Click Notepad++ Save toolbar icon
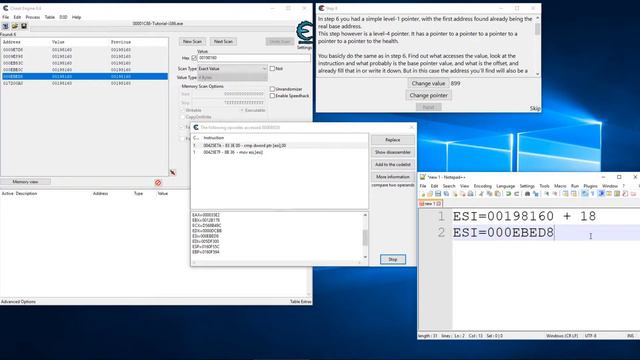The width and height of the screenshot is (640, 360). click(x=438, y=194)
